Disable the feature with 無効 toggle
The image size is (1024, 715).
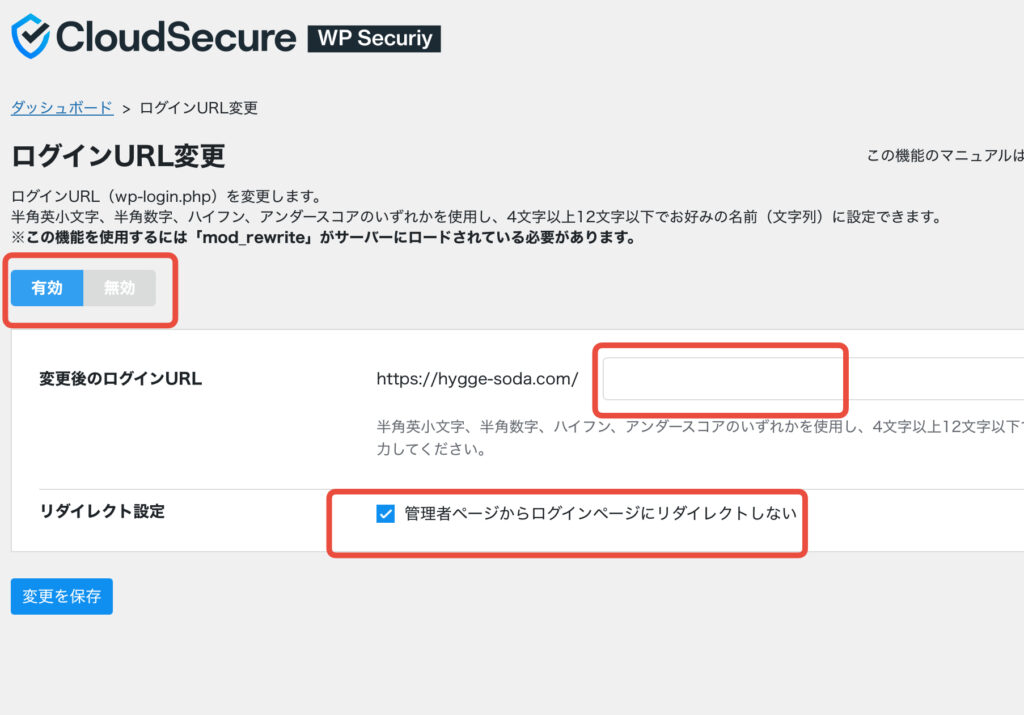(x=120, y=287)
